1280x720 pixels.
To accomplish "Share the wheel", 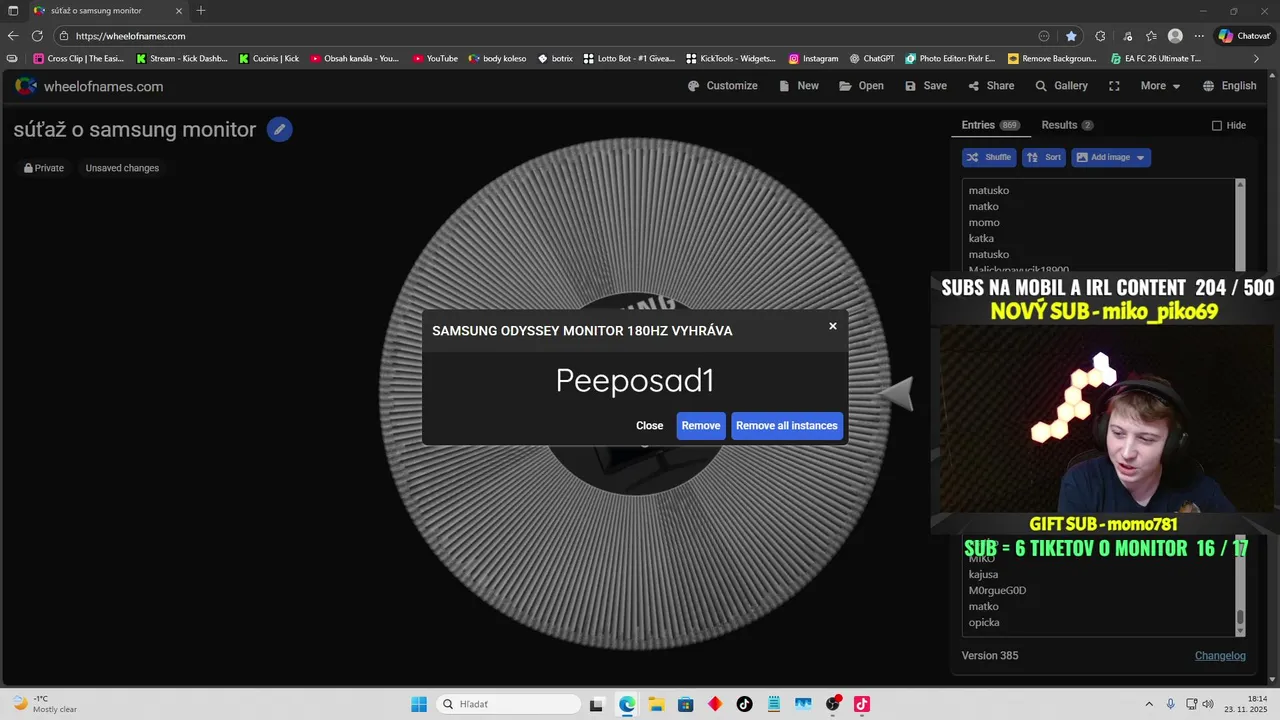I will coord(991,86).
